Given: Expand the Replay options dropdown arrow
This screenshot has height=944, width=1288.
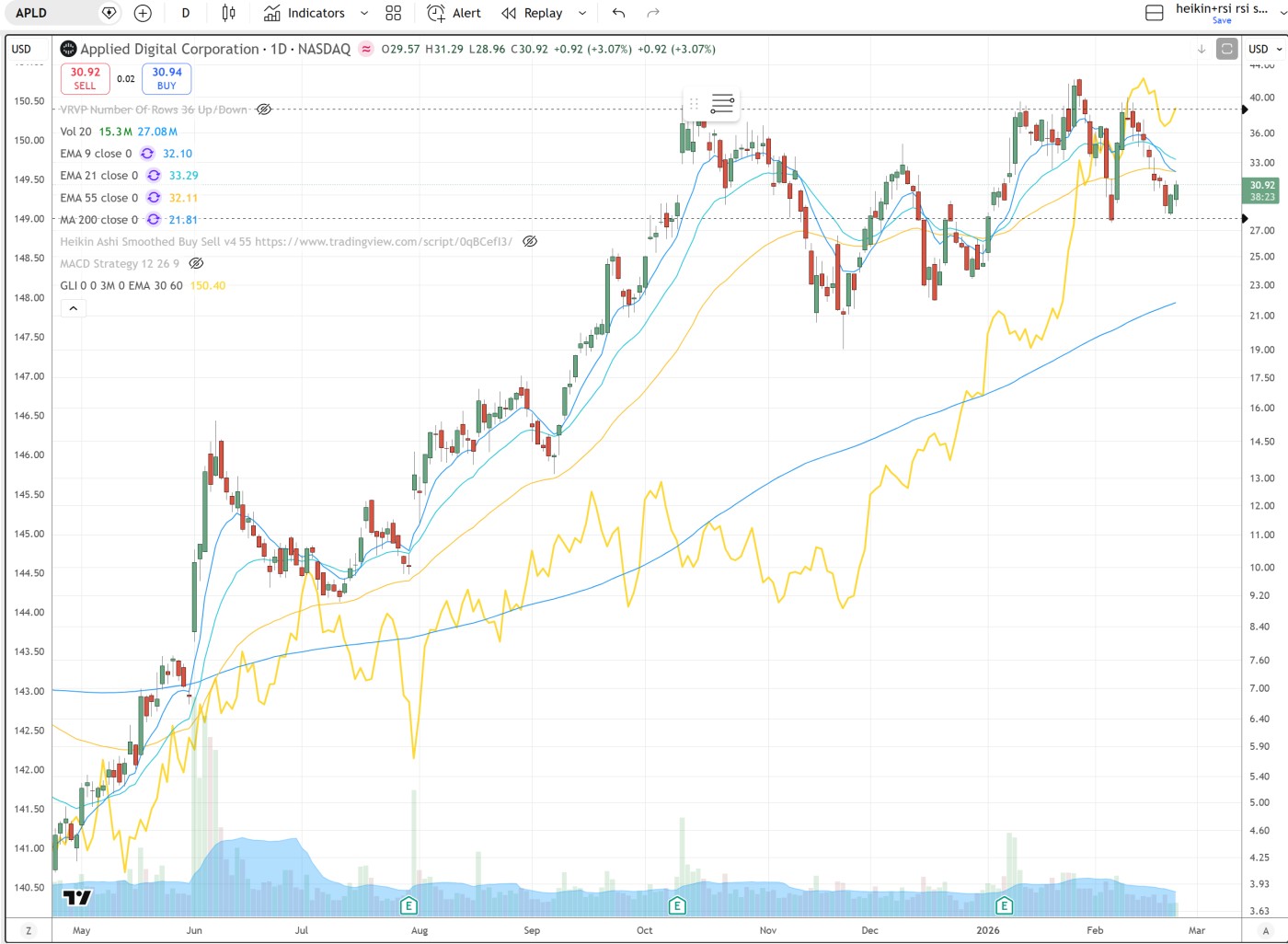Looking at the screenshot, I should click(x=582, y=13).
